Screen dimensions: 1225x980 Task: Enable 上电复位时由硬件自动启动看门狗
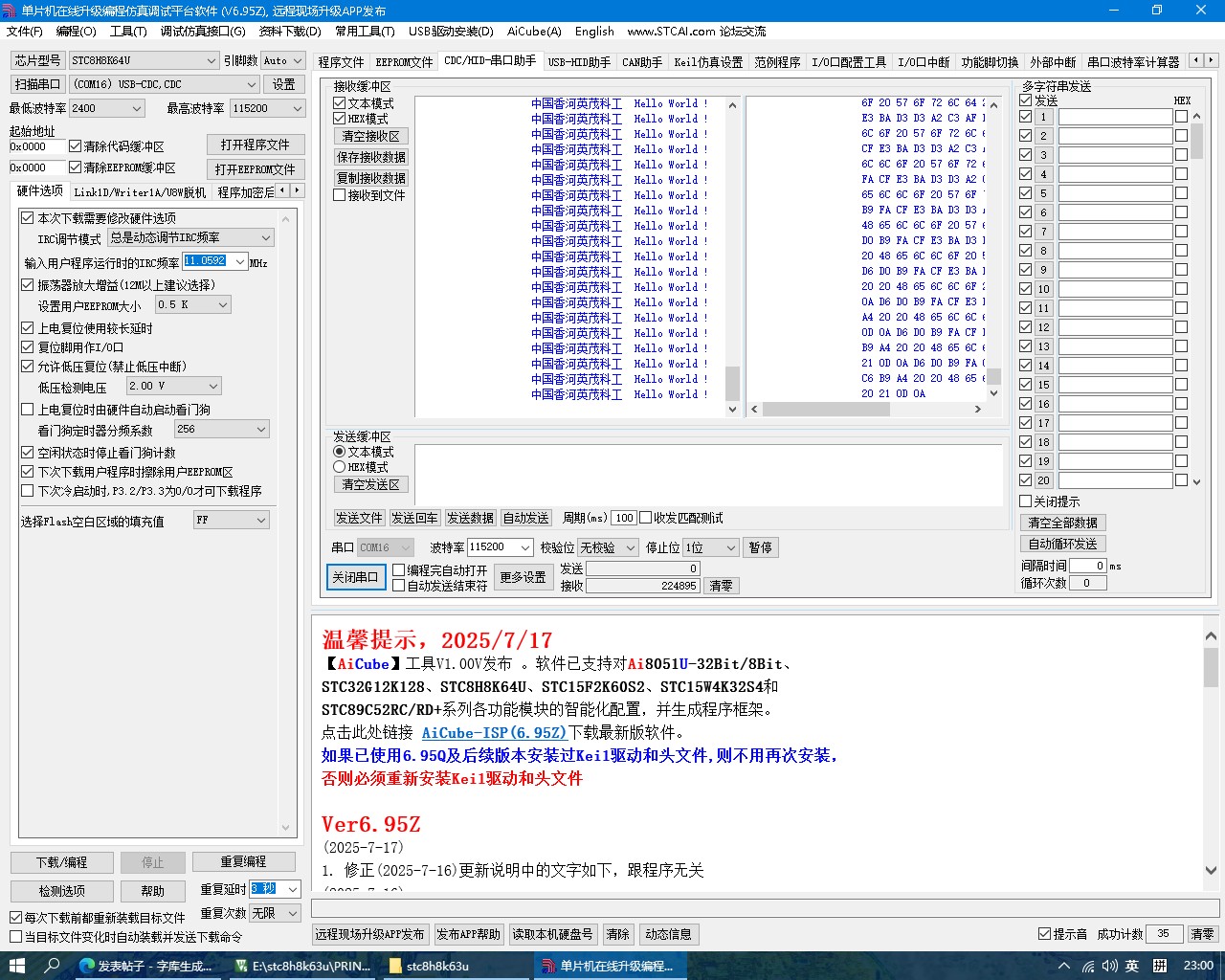pyautogui.click(x=28, y=410)
